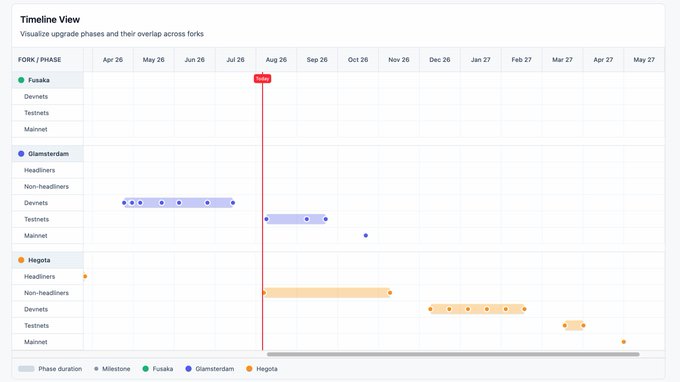
Task: Click the Sep 26 month header
Action: tap(317, 59)
